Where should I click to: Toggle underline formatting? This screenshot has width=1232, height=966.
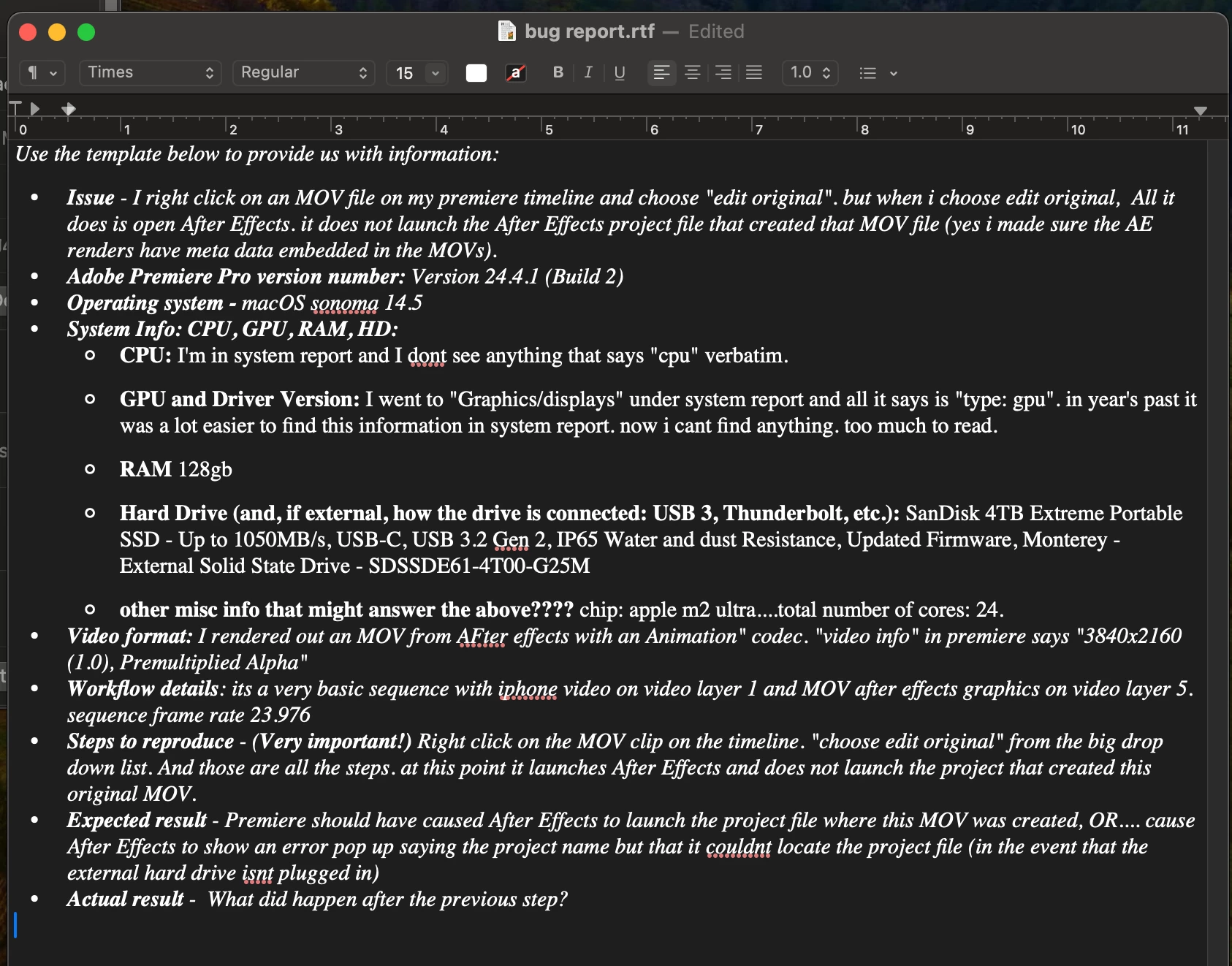(620, 72)
